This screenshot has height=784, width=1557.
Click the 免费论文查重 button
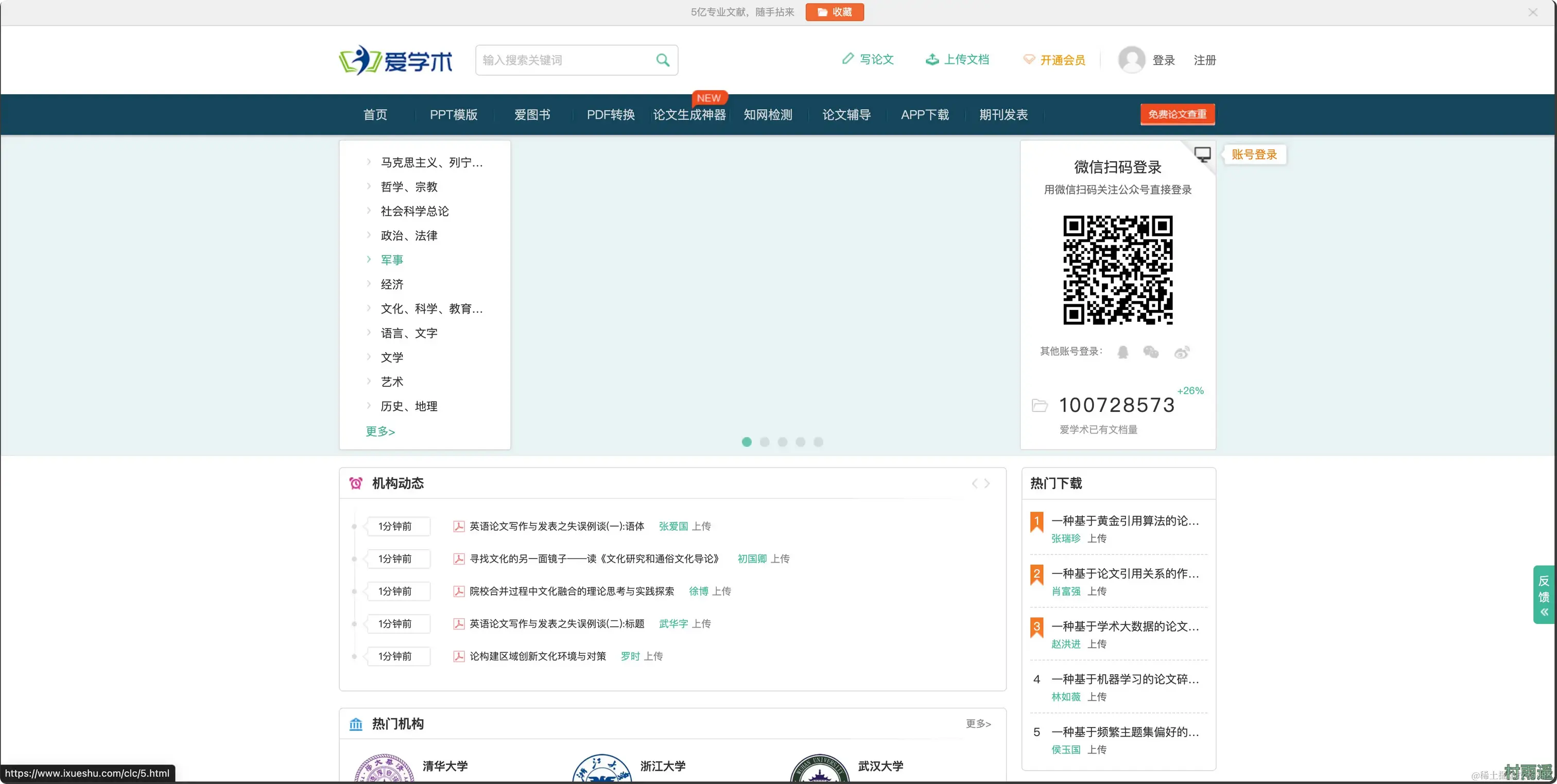[1177, 114]
